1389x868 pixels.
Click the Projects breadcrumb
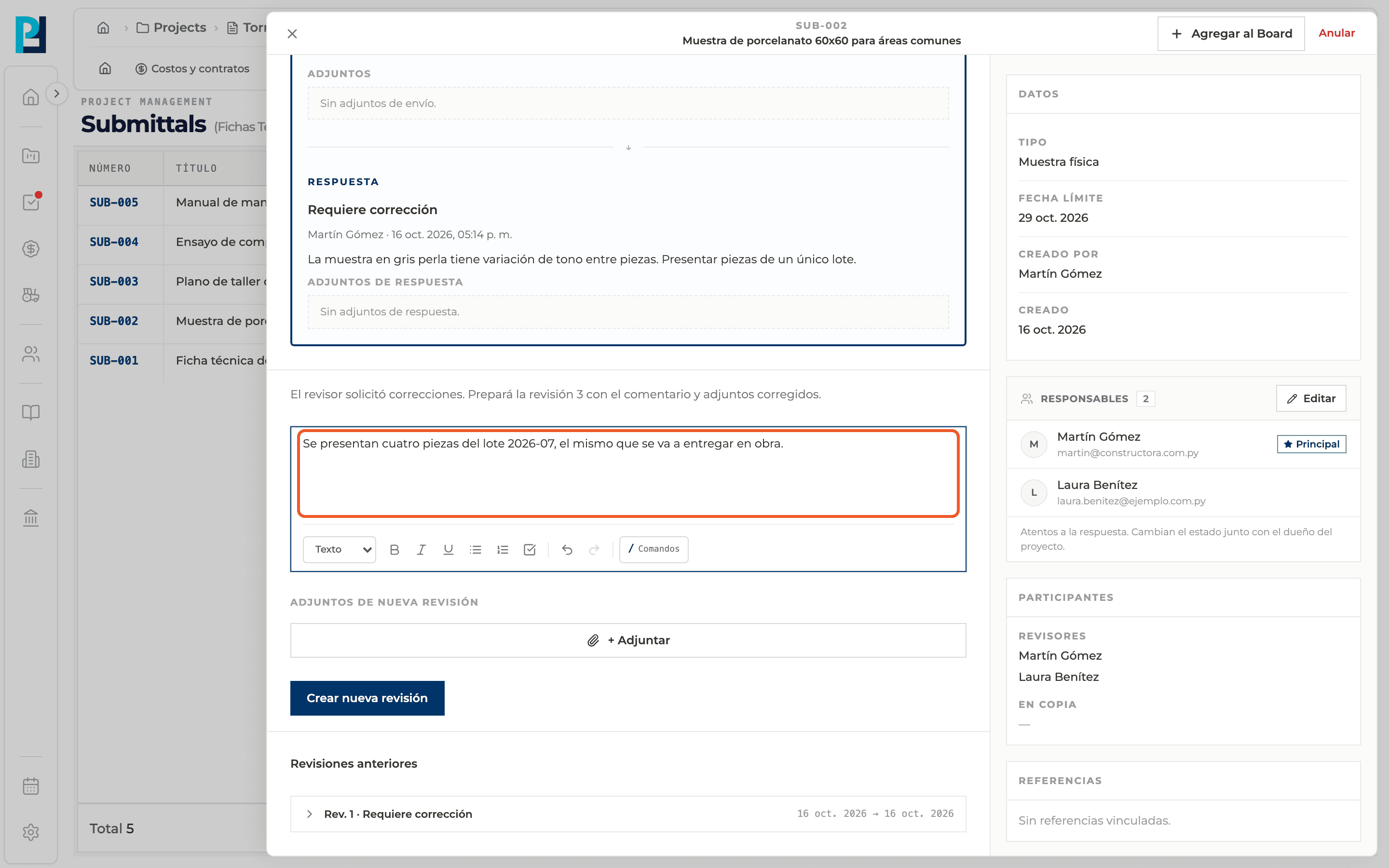(x=171, y=27)
